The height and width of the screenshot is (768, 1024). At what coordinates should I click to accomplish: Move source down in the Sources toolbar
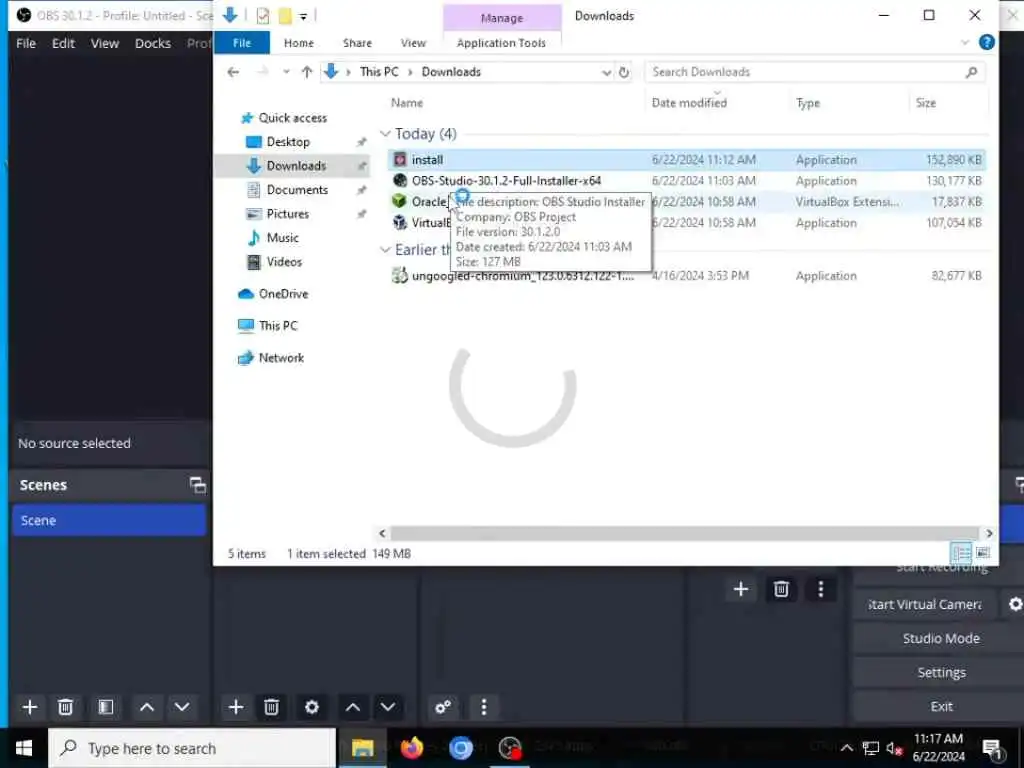click(388, 707)
